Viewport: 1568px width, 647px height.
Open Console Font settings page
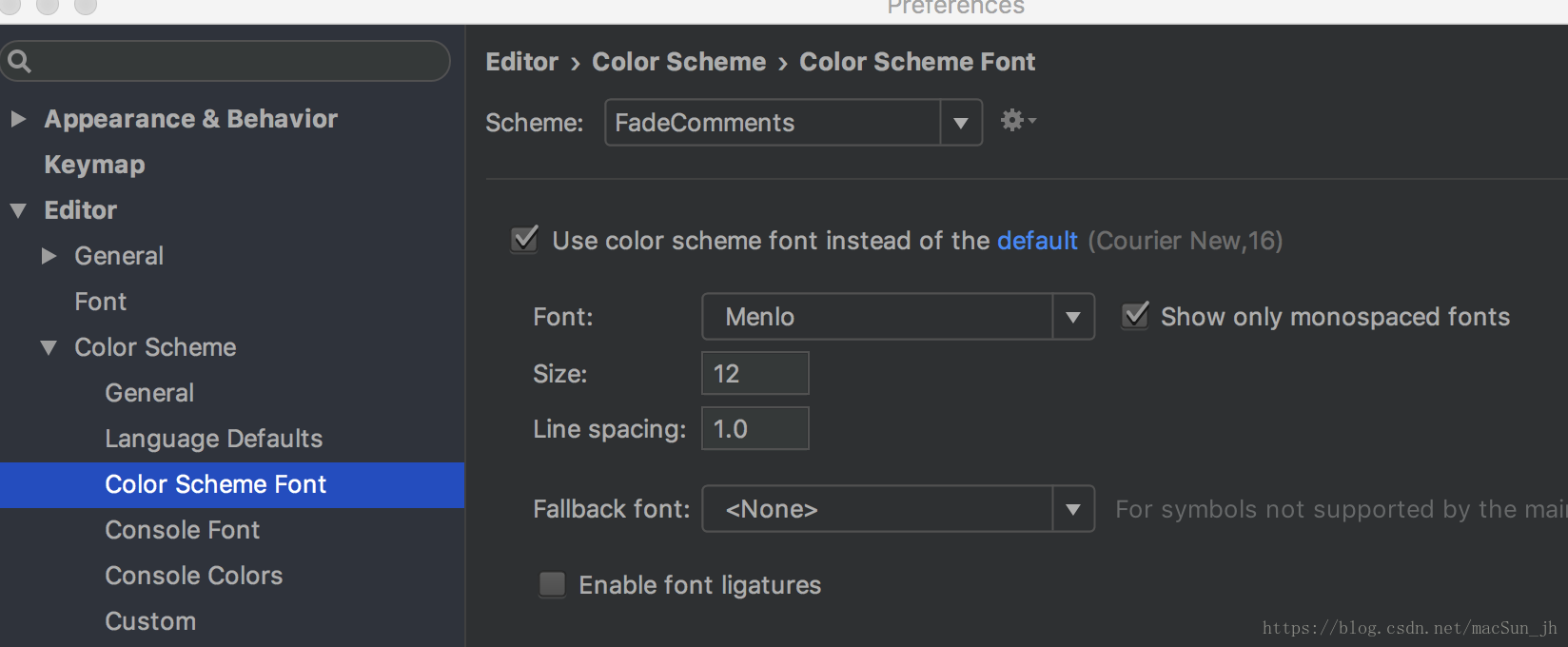(x=182, y=530)
